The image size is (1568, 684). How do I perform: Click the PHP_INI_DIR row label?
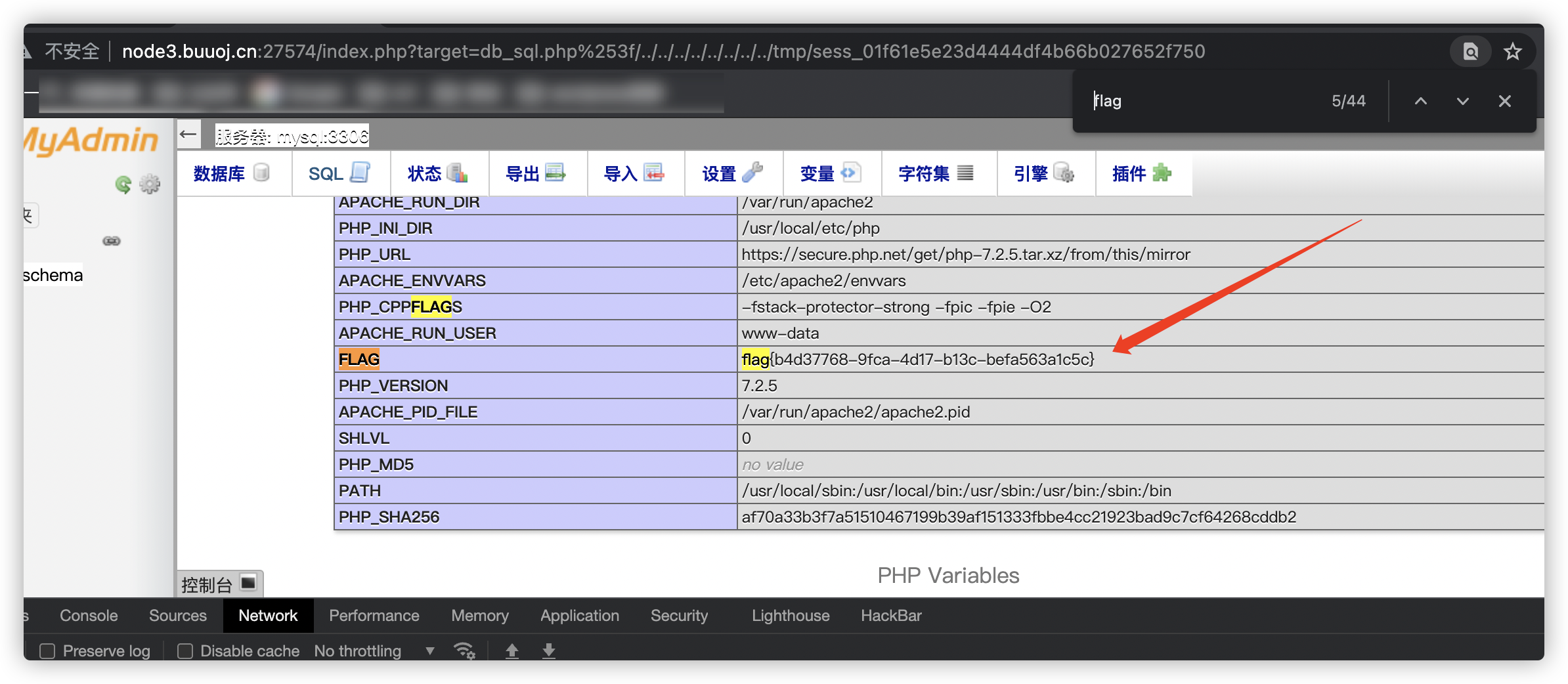(385, 228)
